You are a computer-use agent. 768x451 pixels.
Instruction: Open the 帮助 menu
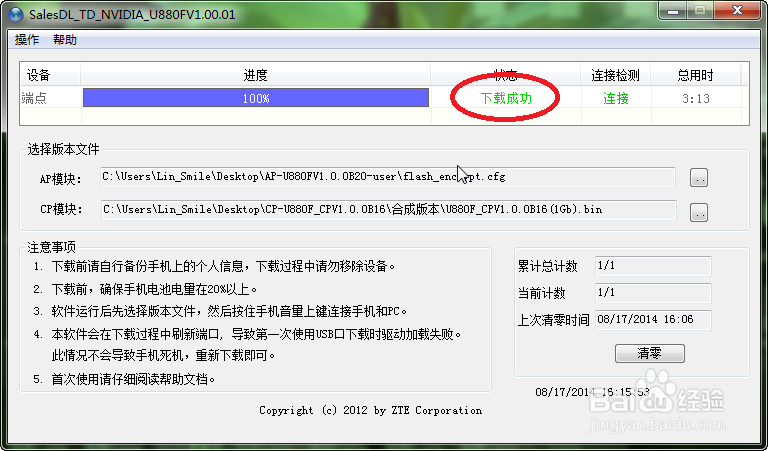point(65,40)
